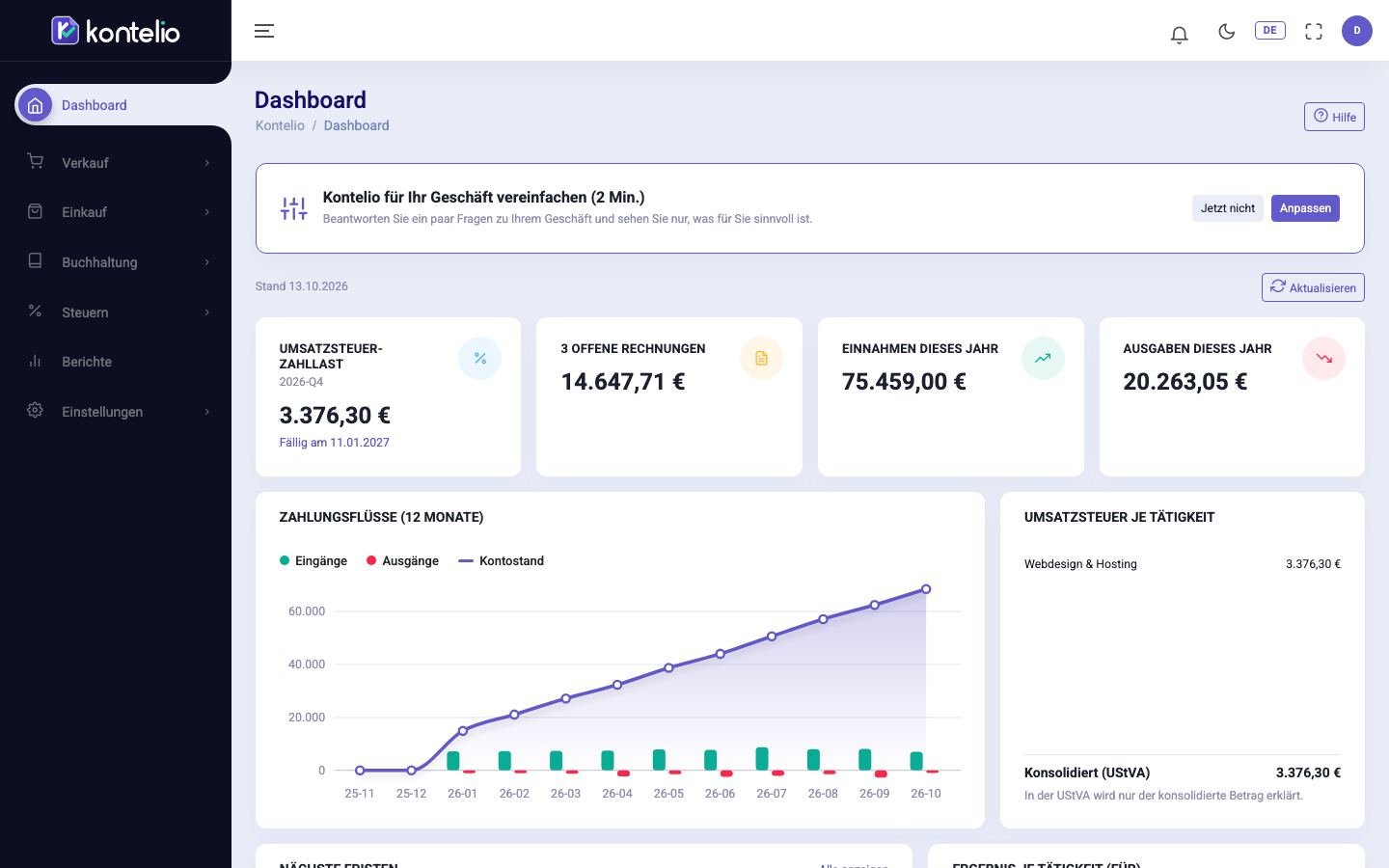
Task: Click the document icon on Offene Rechnungen
Action: tap(761, 358)
